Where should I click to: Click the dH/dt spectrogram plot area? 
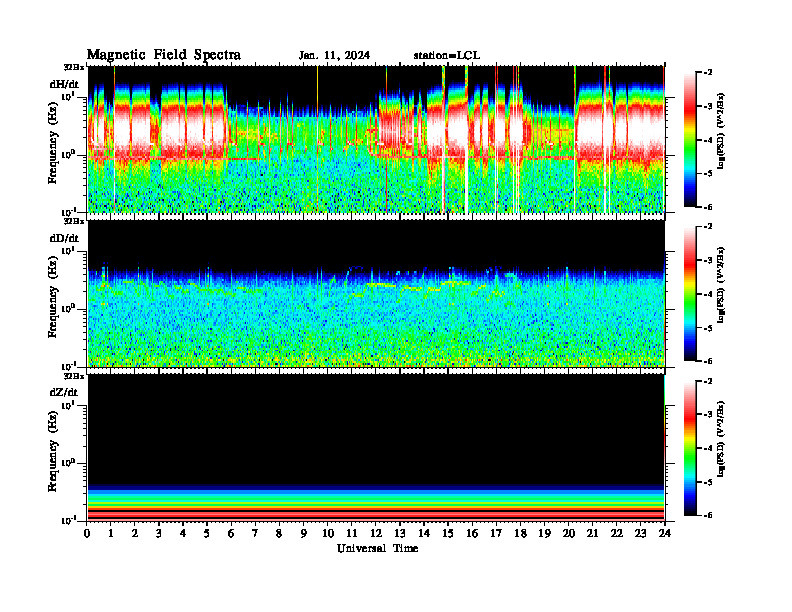[376, 139]
